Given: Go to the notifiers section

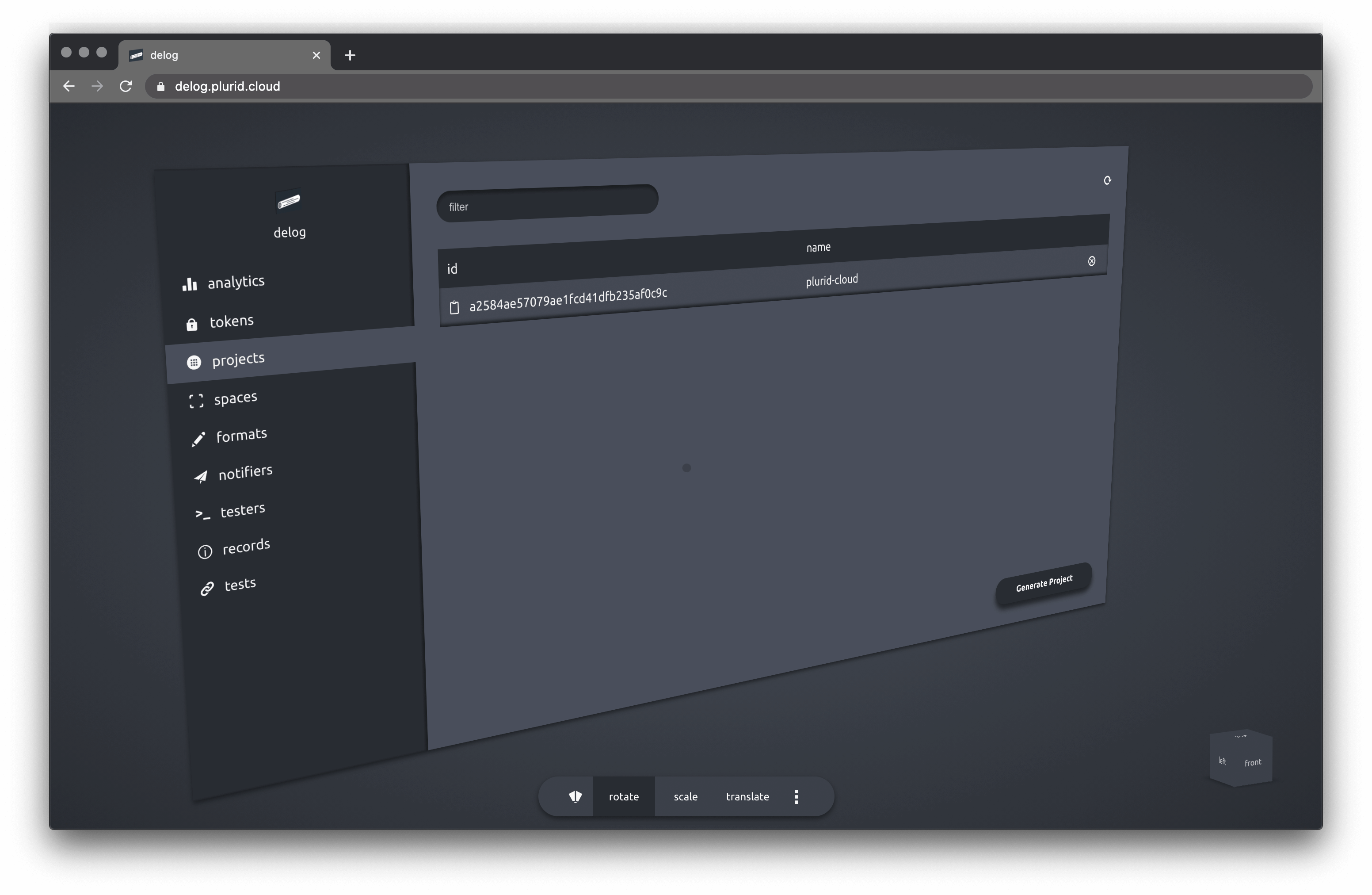Looking at the screenshot, I should click(244, 473).
